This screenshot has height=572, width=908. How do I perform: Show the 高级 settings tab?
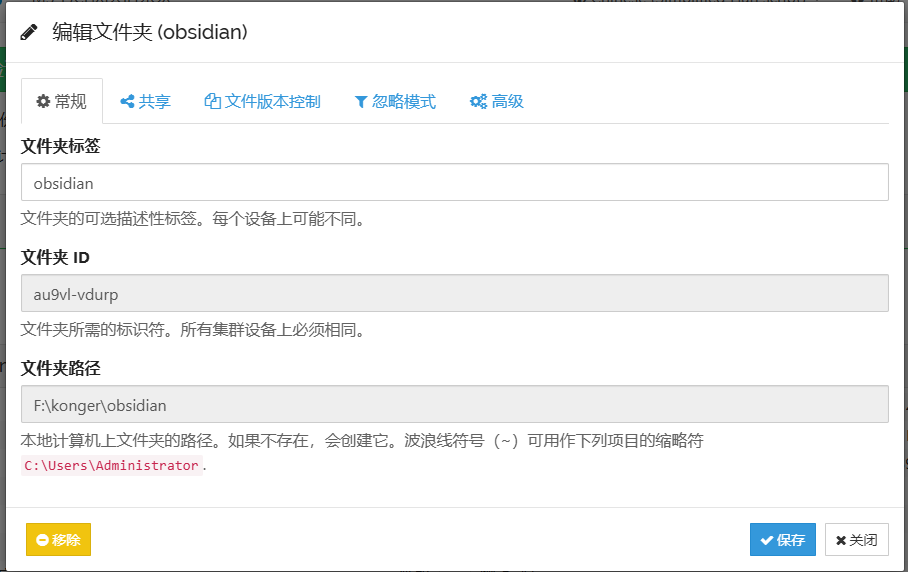point(496,101)
